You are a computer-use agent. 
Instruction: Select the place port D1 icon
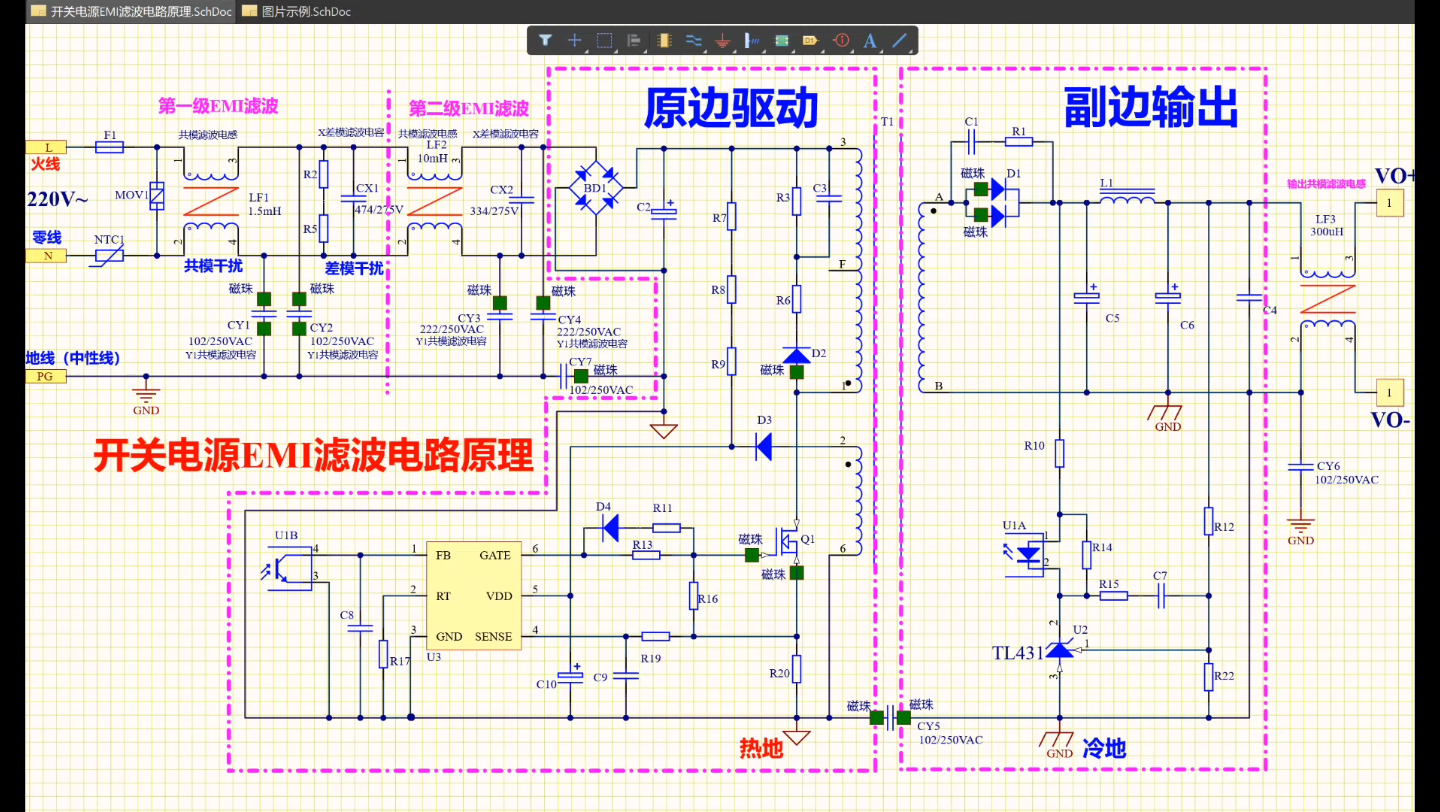[x=811, y=41]
